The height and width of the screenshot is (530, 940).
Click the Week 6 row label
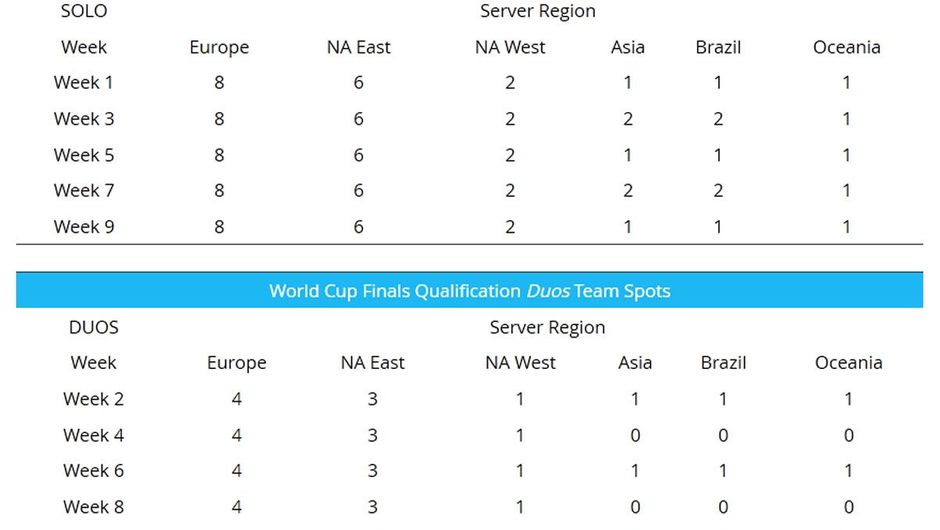93,471
